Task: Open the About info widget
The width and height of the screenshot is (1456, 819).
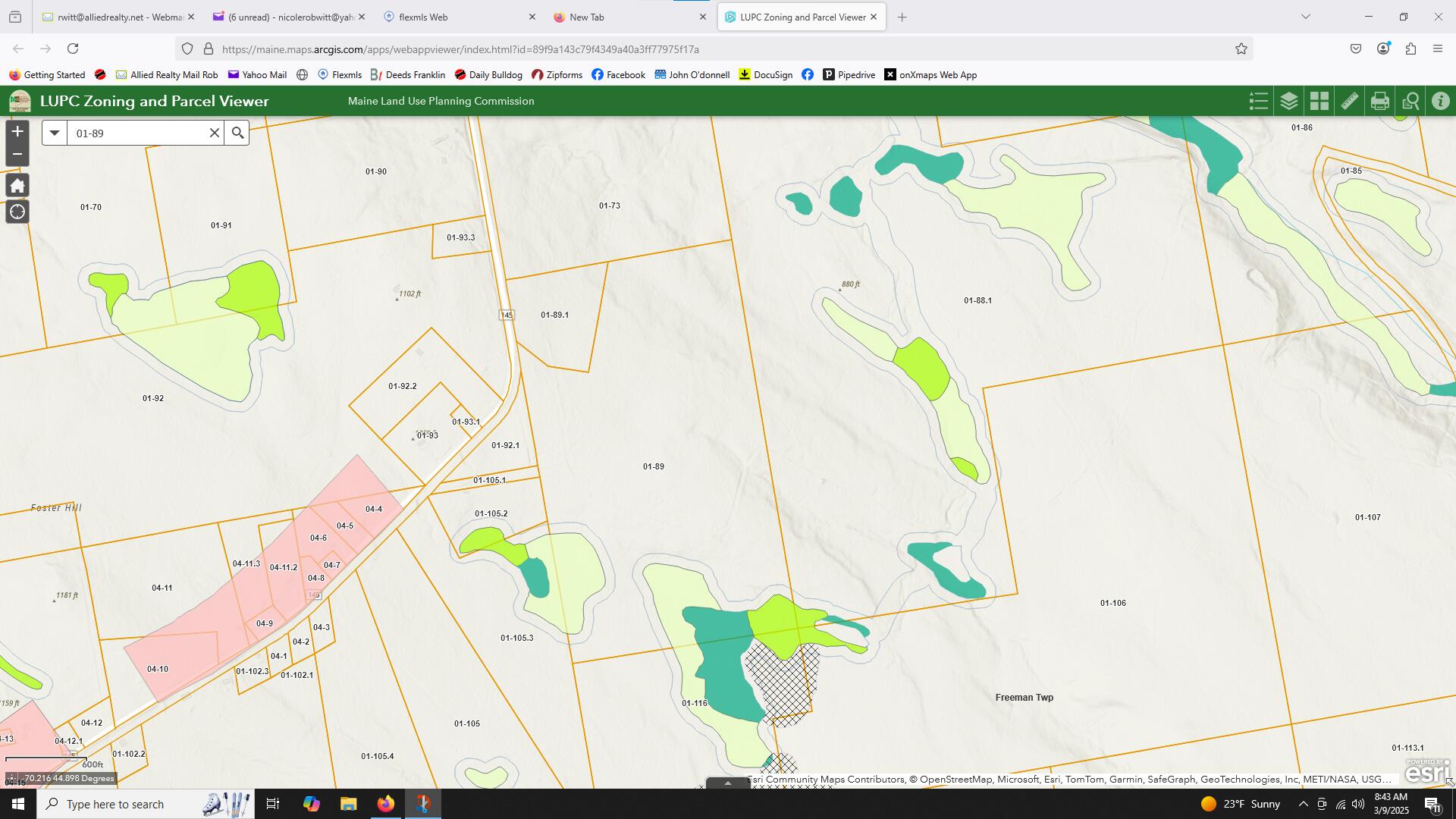Action: click(x=1441, y=101)
